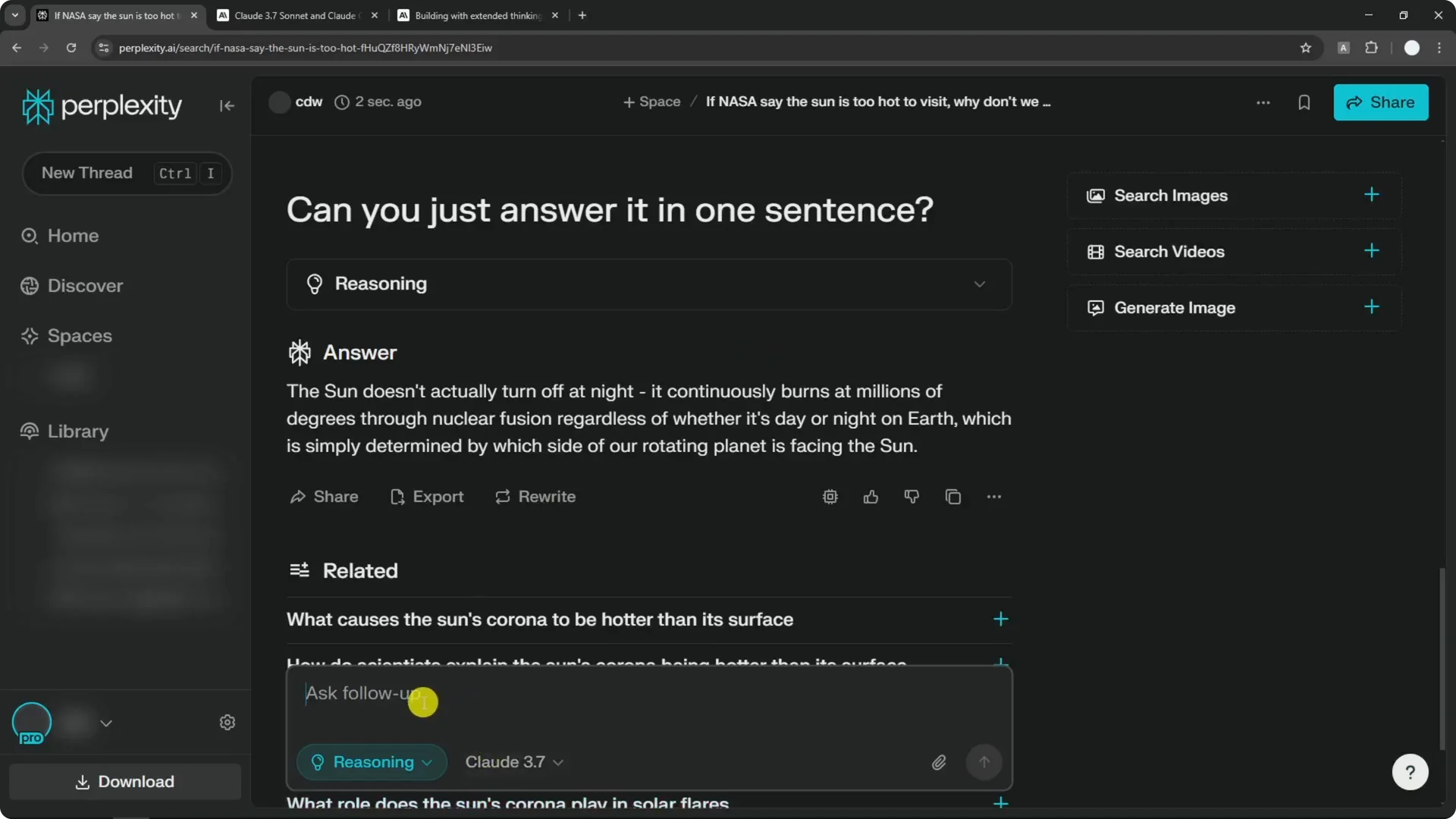This screenshot has width=1456, height=819.
Task: Expand the account menu chevron
Action: point(106,723)
